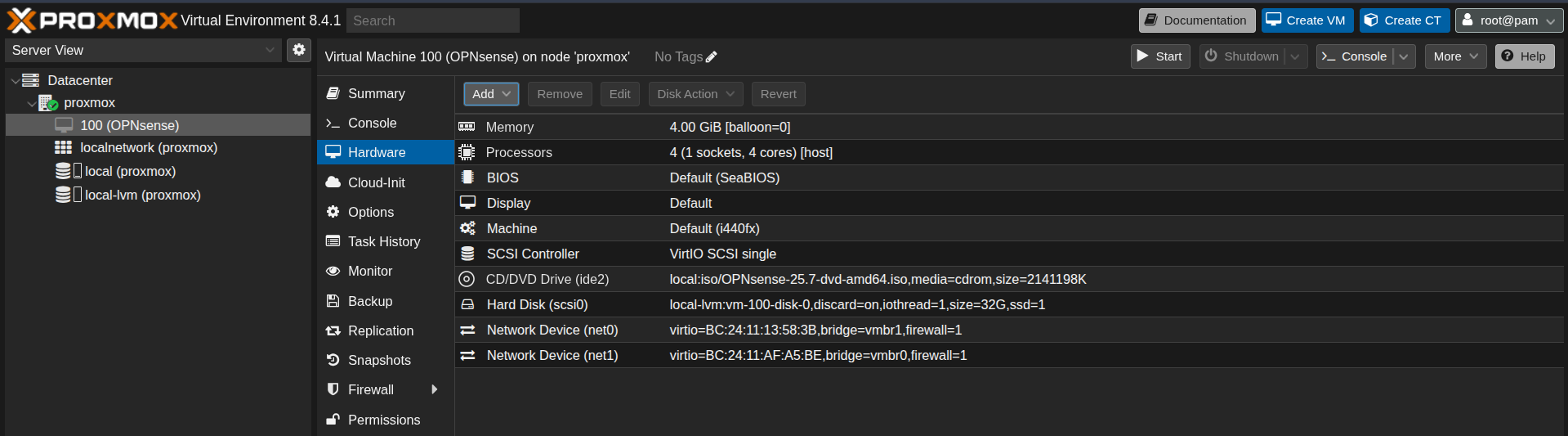Click the Proxmox logo
This screenshot has width=1568, height=436.
click(x=92, y=20)
